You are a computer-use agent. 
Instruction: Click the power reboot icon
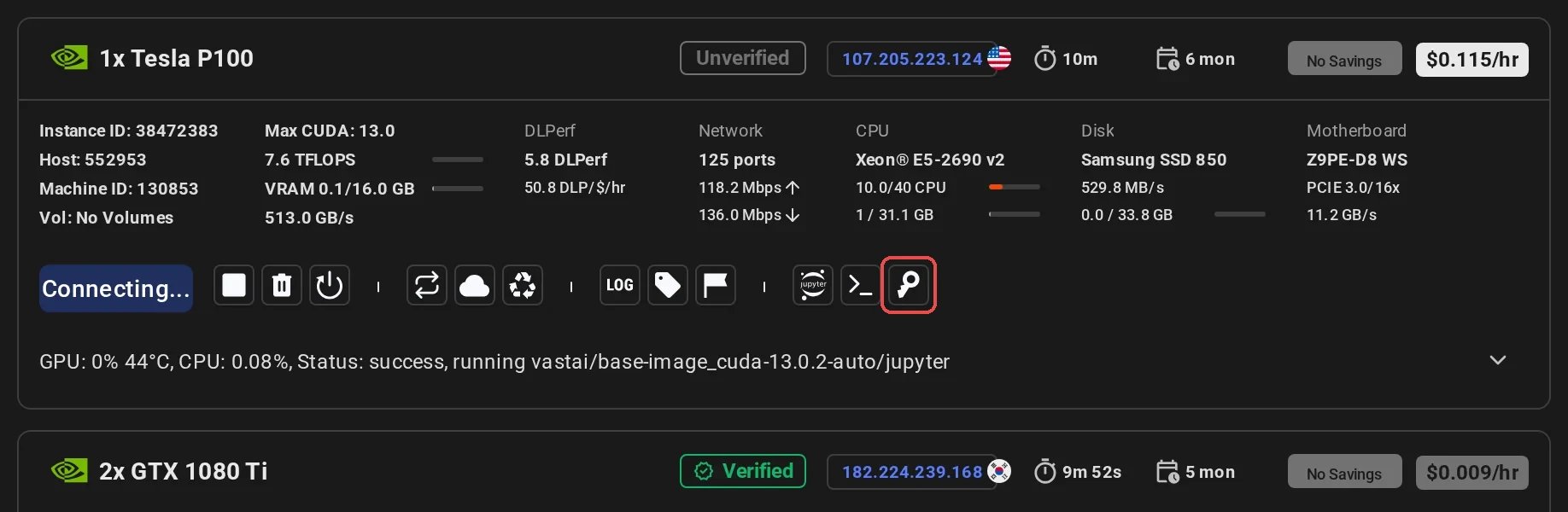pyautogui.click(x=330, y=285)
